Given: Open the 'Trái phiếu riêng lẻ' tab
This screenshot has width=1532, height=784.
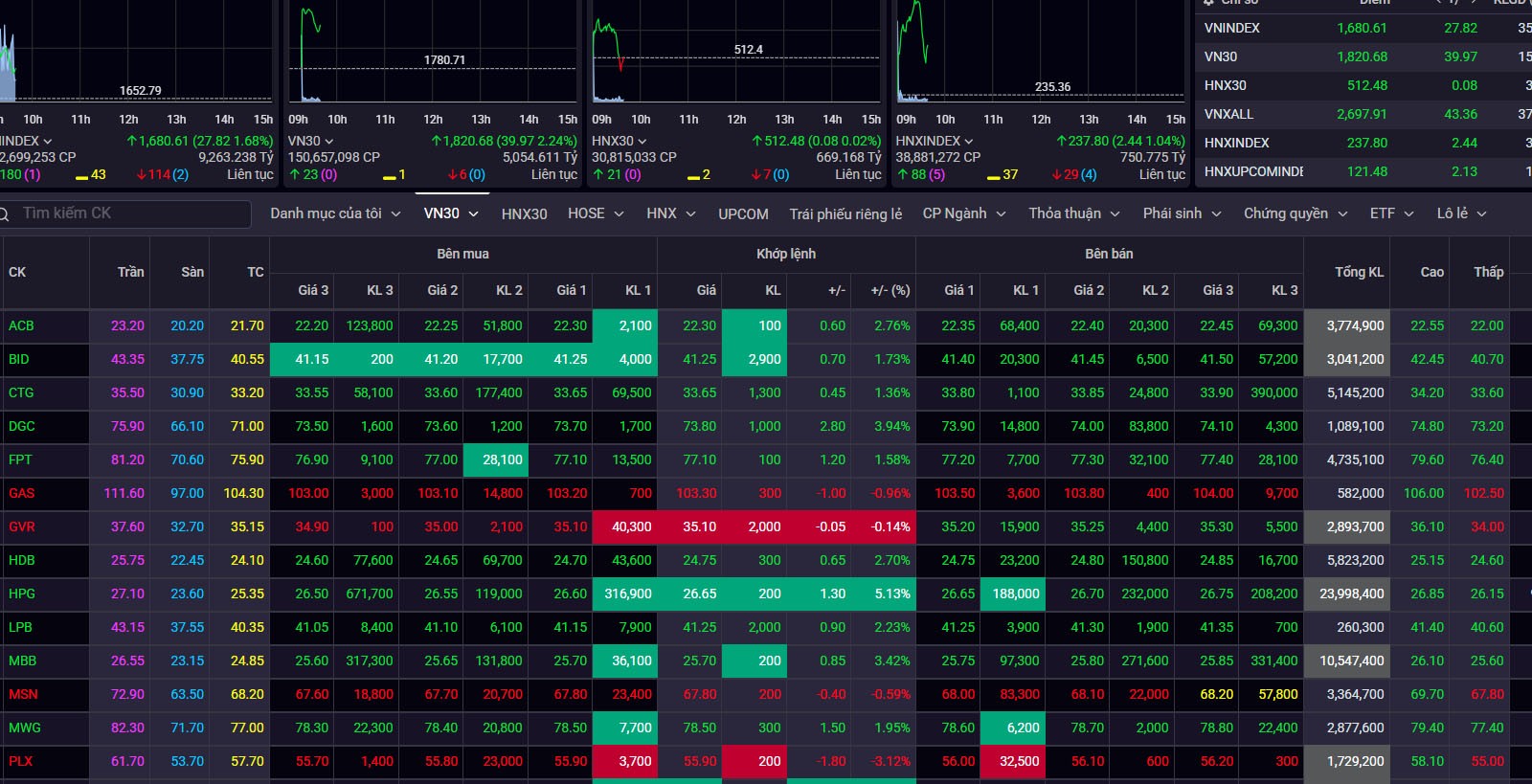Looking at the screenshot, I should (845, 213).
